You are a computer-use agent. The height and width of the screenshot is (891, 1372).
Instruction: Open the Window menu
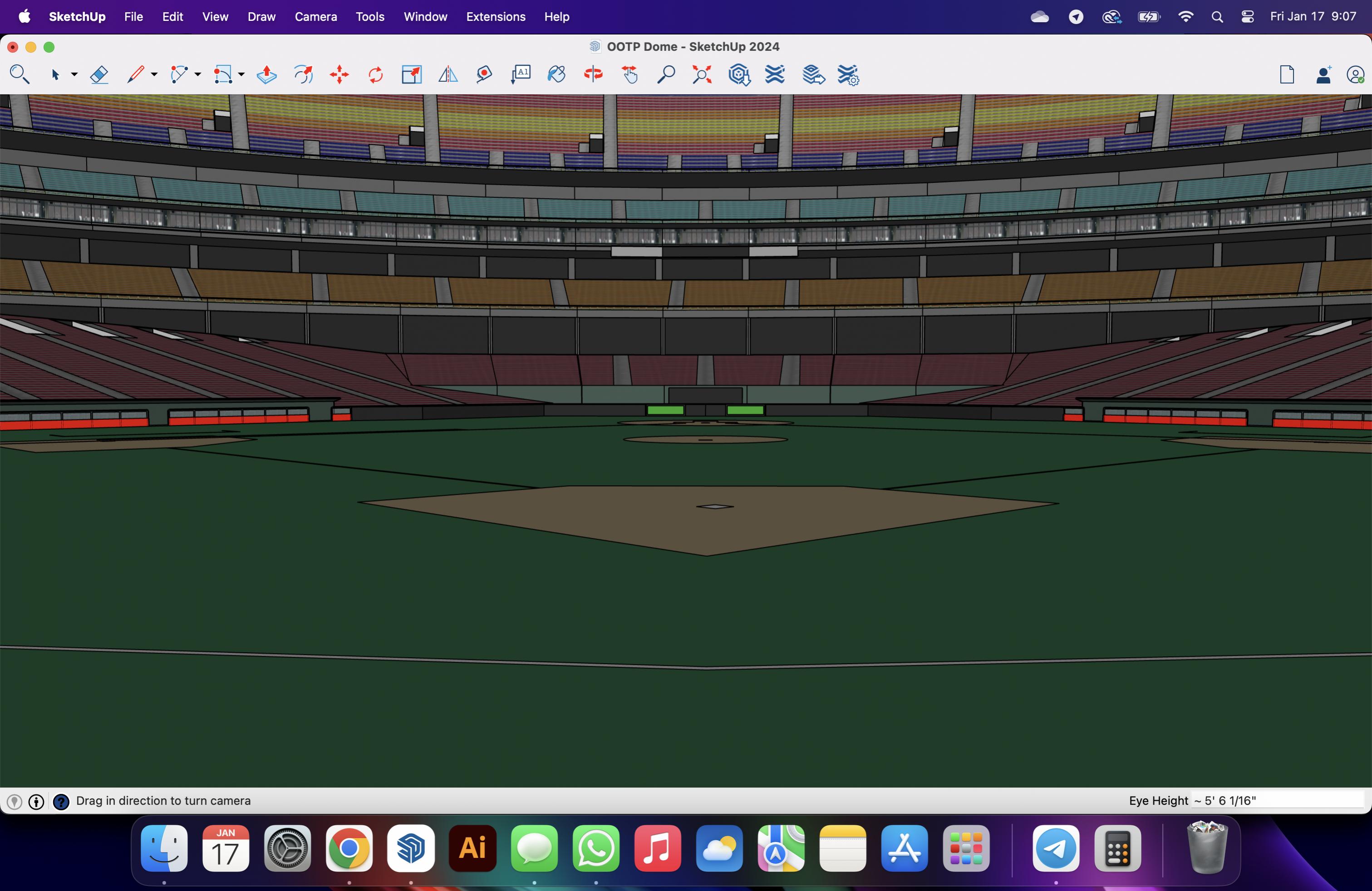pos(425,17)
